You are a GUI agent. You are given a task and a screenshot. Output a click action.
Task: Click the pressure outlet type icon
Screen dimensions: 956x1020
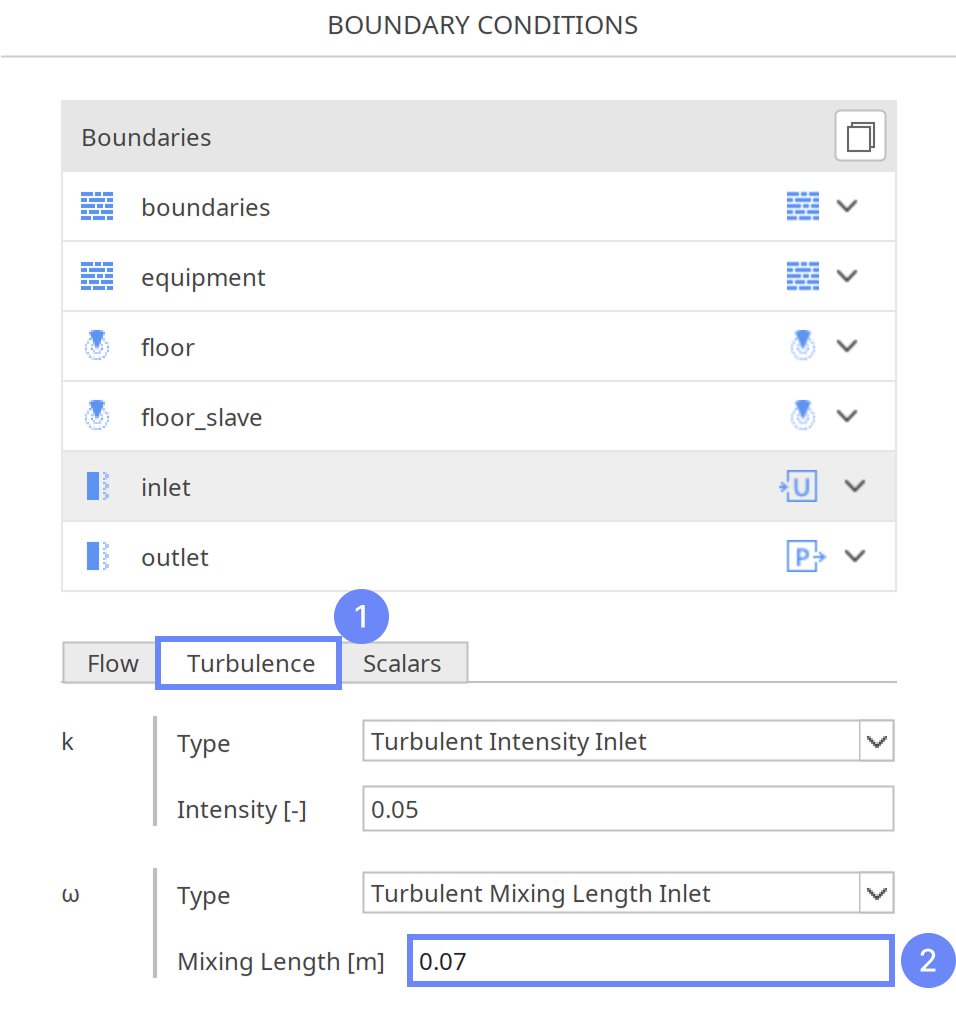[x=805, y=556]
